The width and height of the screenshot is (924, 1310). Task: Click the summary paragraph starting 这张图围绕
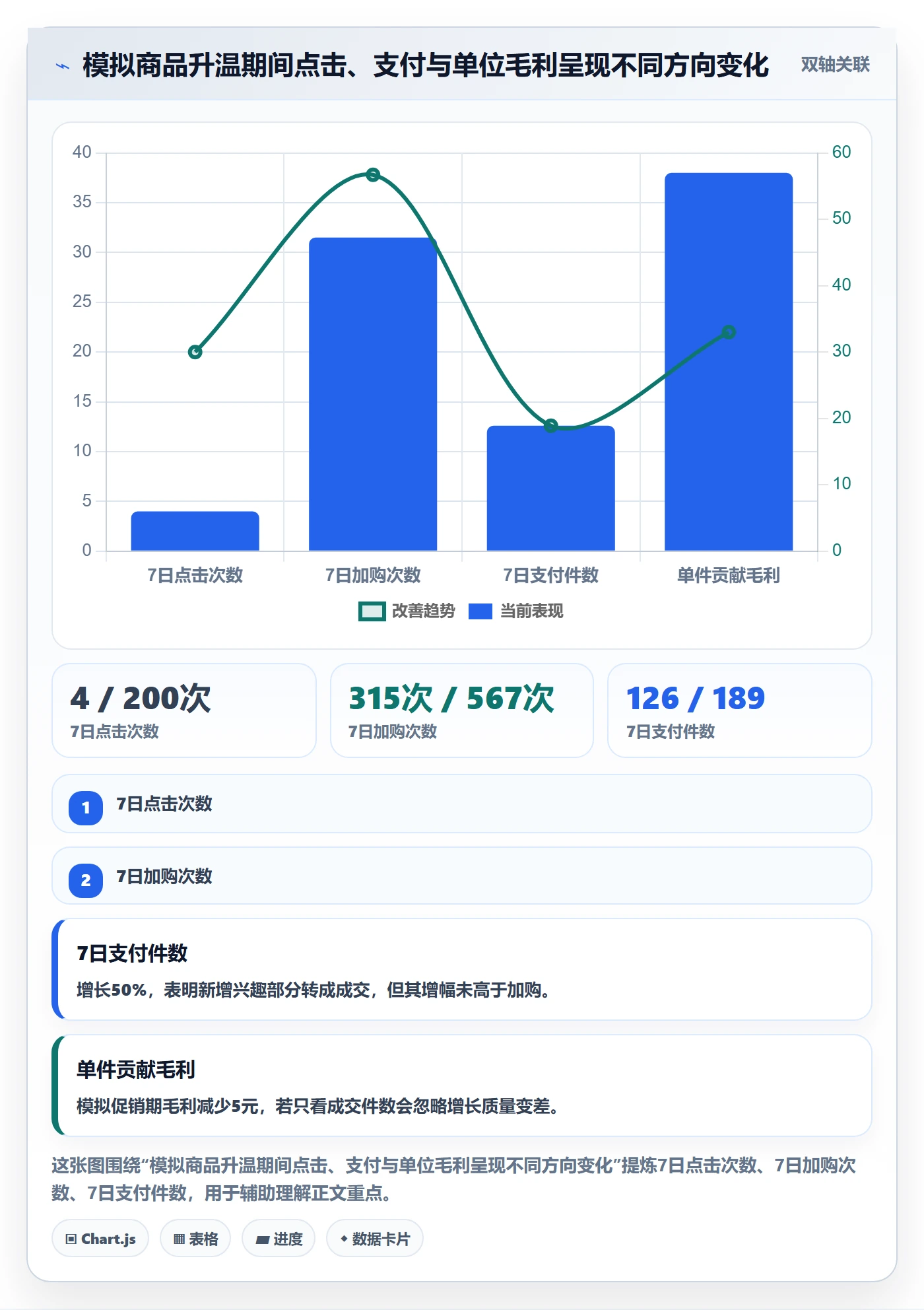(454, 1179)
